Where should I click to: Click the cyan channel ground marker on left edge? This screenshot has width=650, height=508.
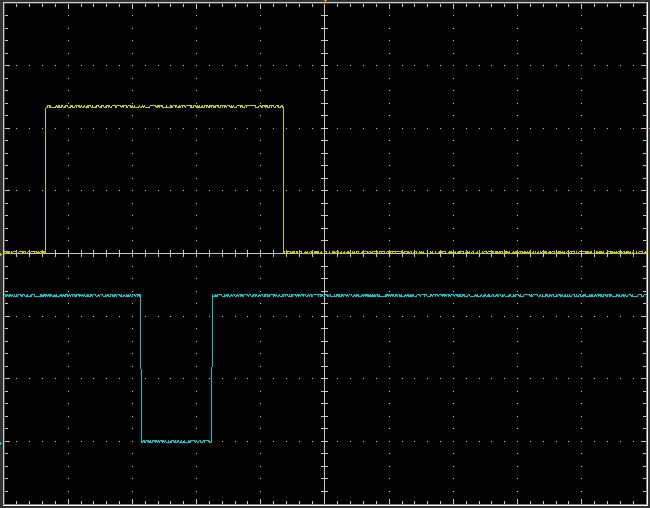click(2, 441)
